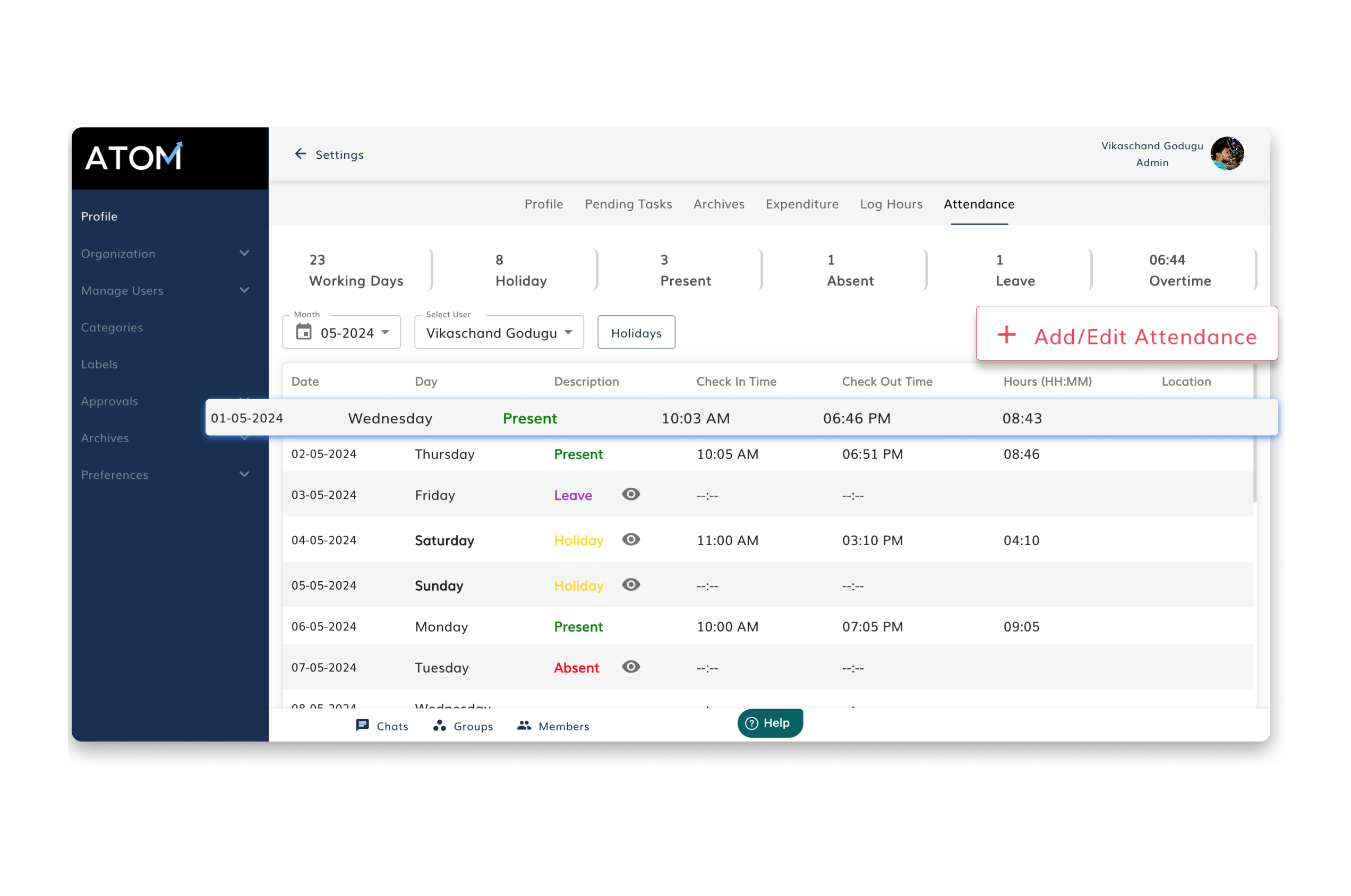The image size is (1351, 896).
Task: Click the 23 Working Days card
Action: tap(357, 270)
